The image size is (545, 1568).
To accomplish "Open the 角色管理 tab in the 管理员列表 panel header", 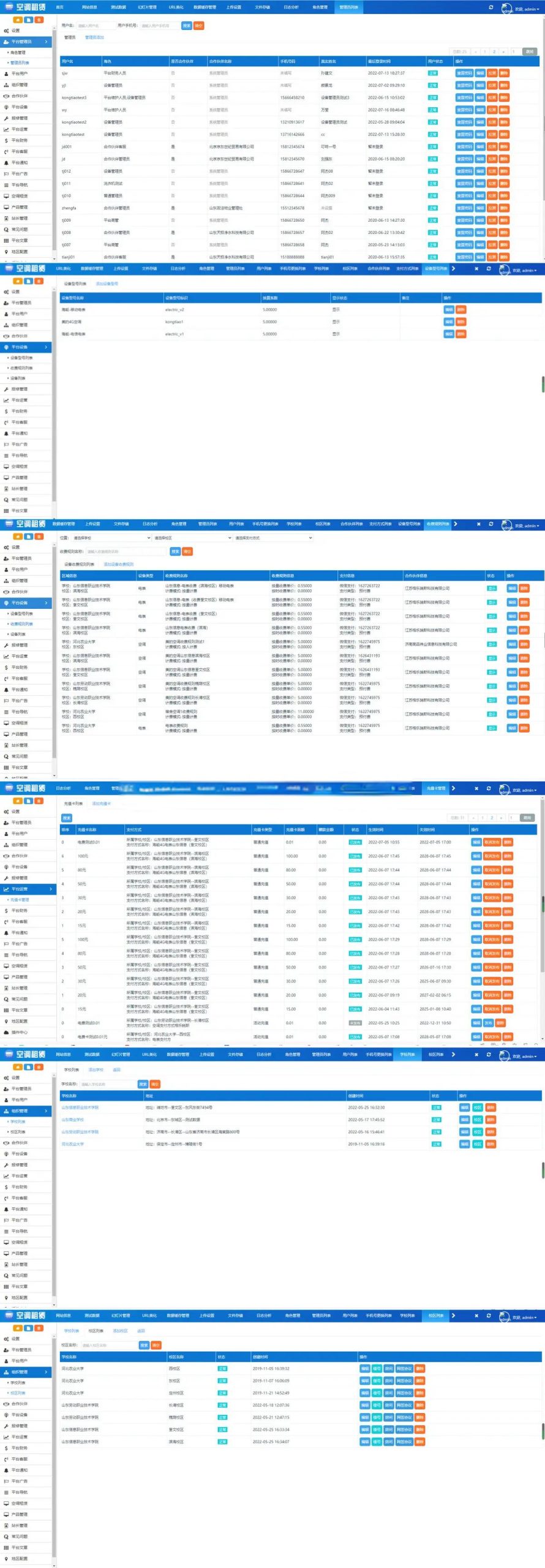I will coord(320,7).
